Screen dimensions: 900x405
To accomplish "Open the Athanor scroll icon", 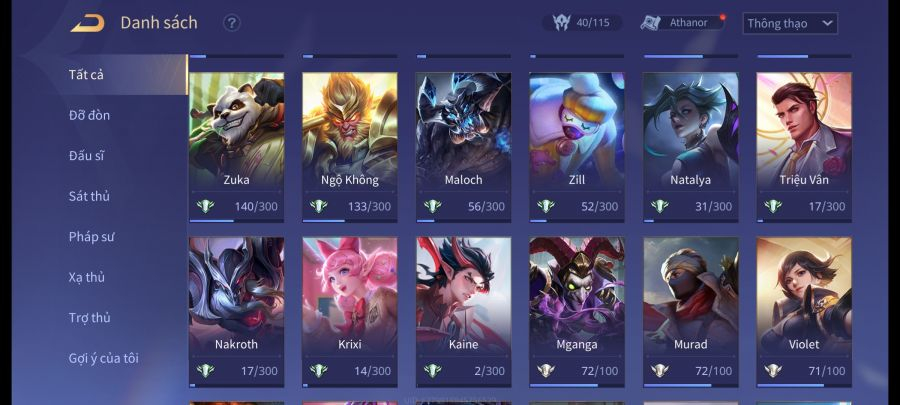I will [x=653, y=22].
